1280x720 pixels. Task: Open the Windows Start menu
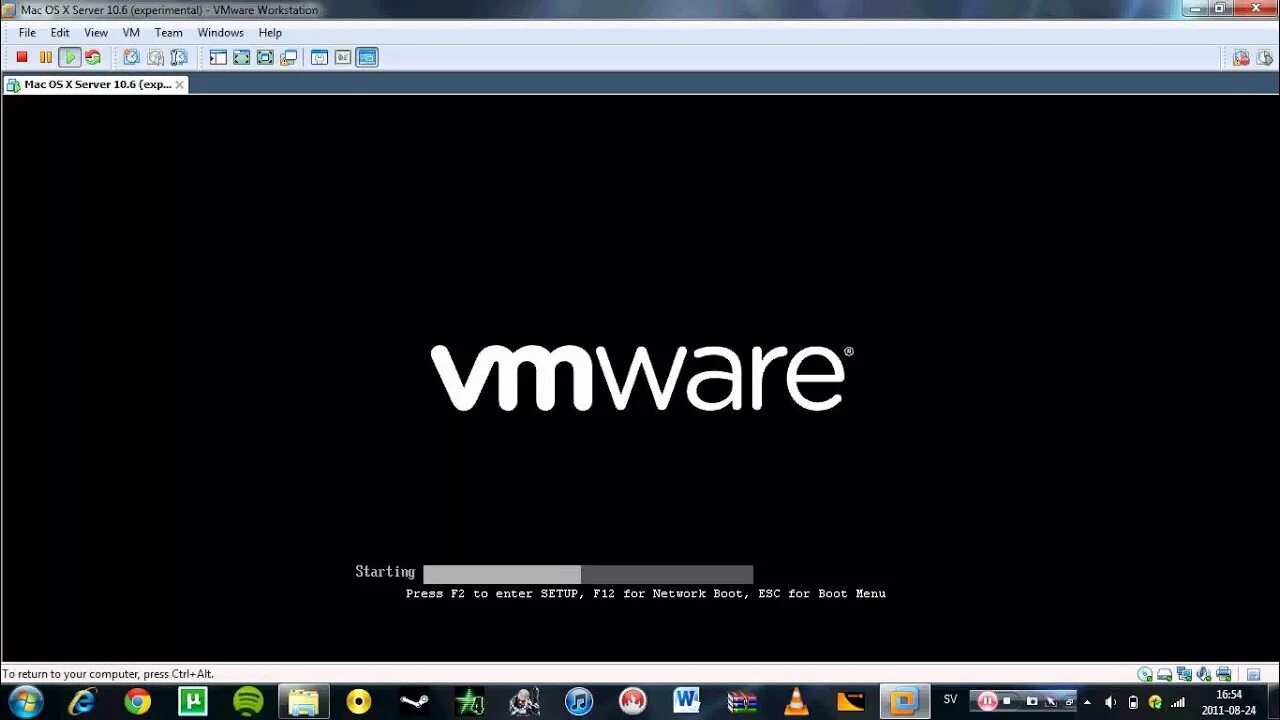26,701
